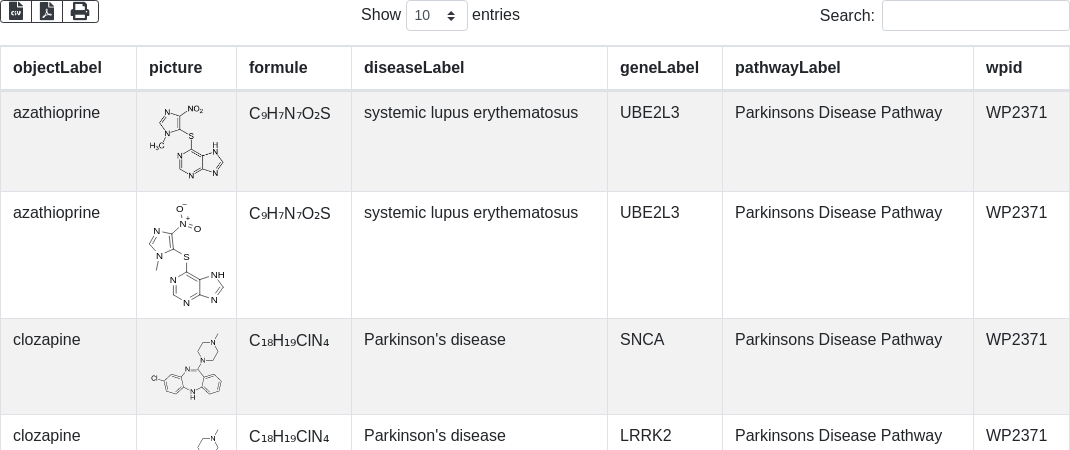Click the first WP2371 pathway ID
1070x450 pixels.
[1016, 113]
